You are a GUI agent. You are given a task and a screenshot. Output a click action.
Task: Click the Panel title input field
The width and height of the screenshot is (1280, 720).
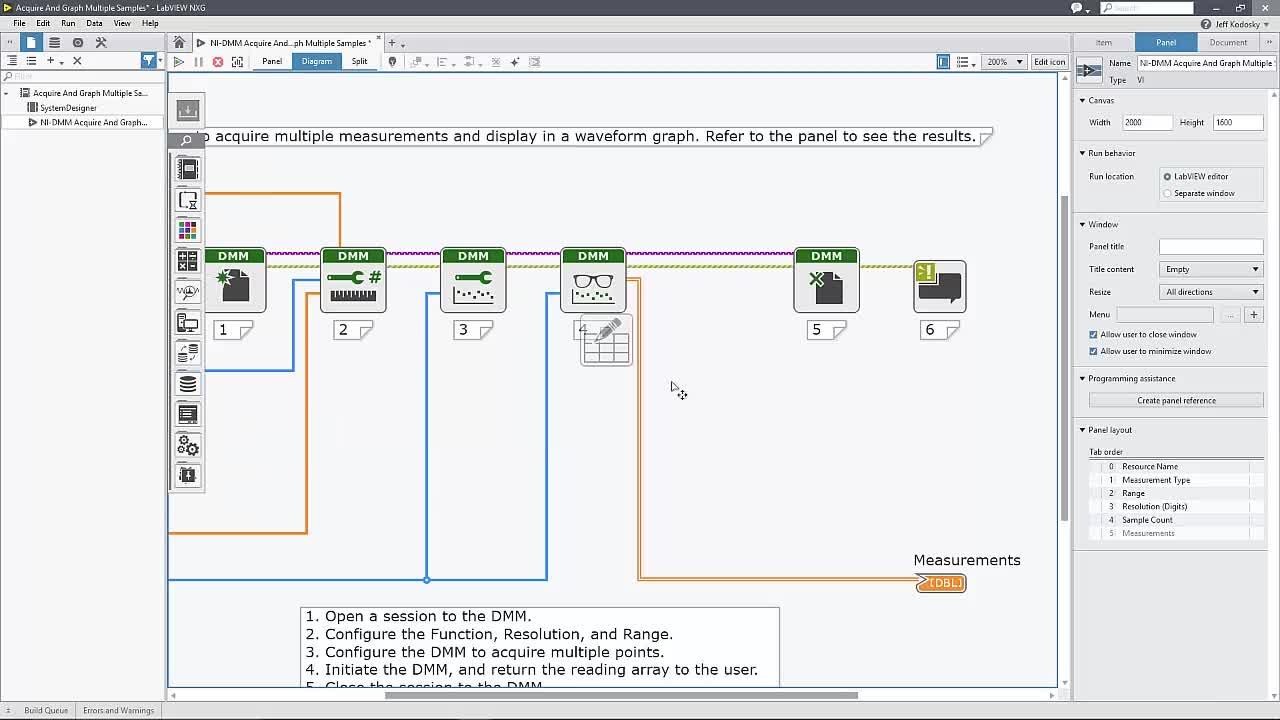point(1211,246)
